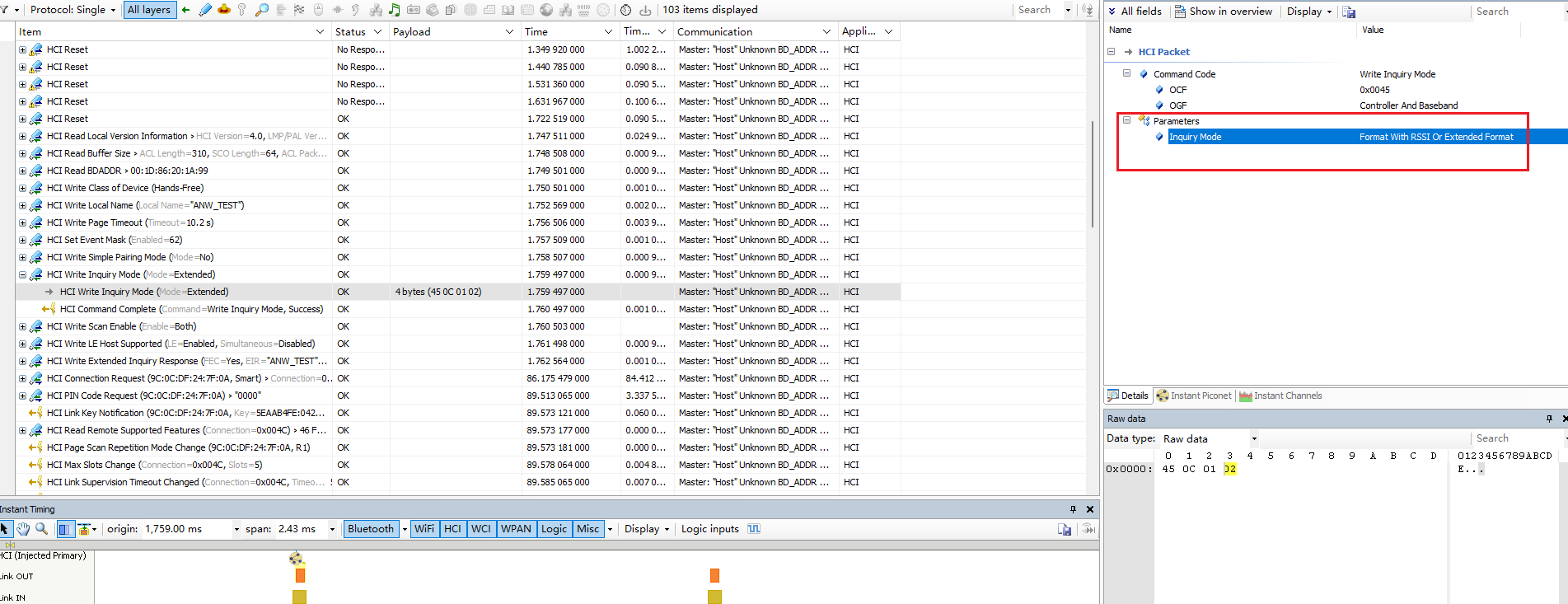Screen dimensions: 1568x604
Task: Click the save icon in details toolbar
Action: tap(1349, 12)
